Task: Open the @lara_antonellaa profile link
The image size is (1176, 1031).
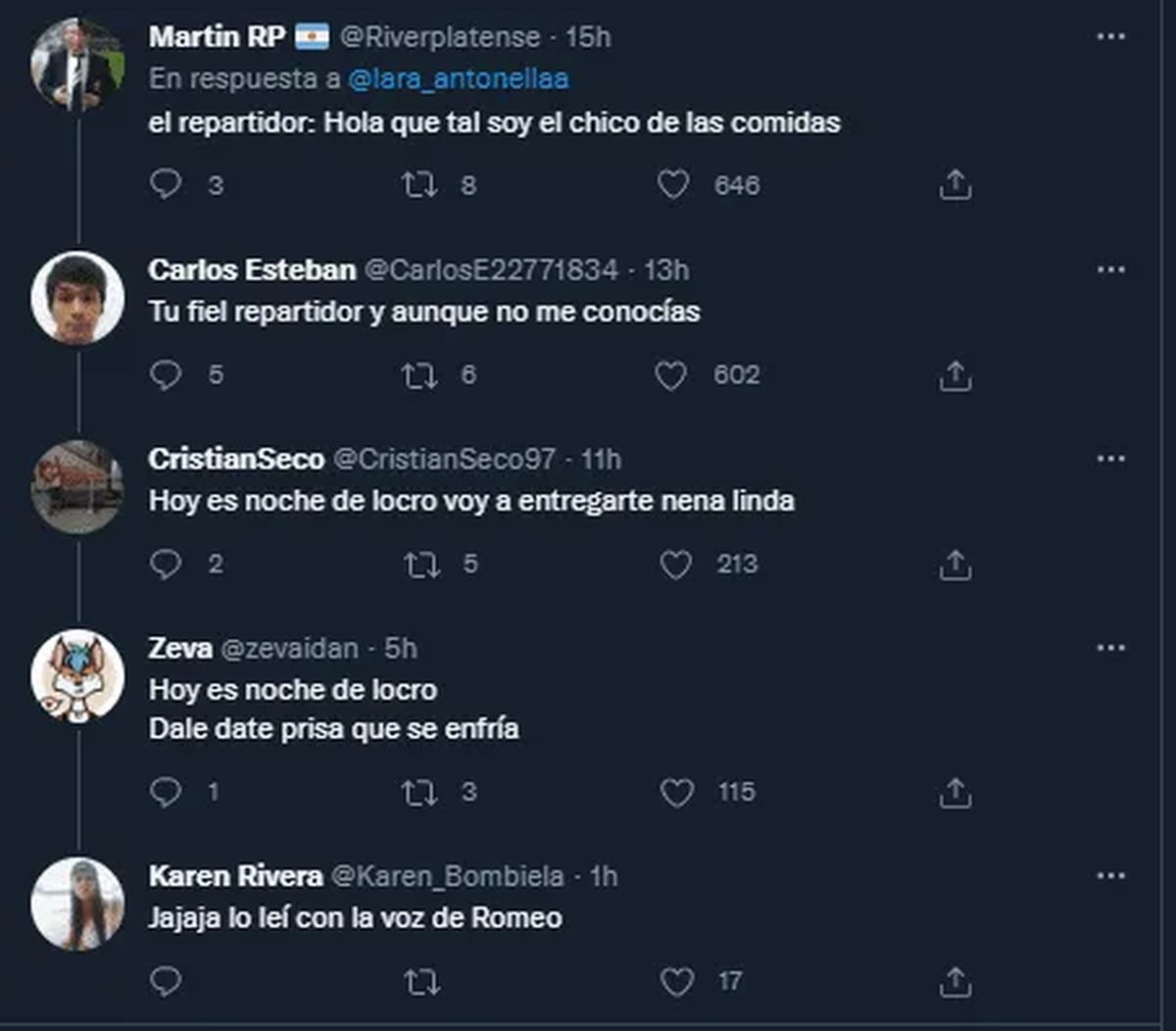Action: coord(458,78)
